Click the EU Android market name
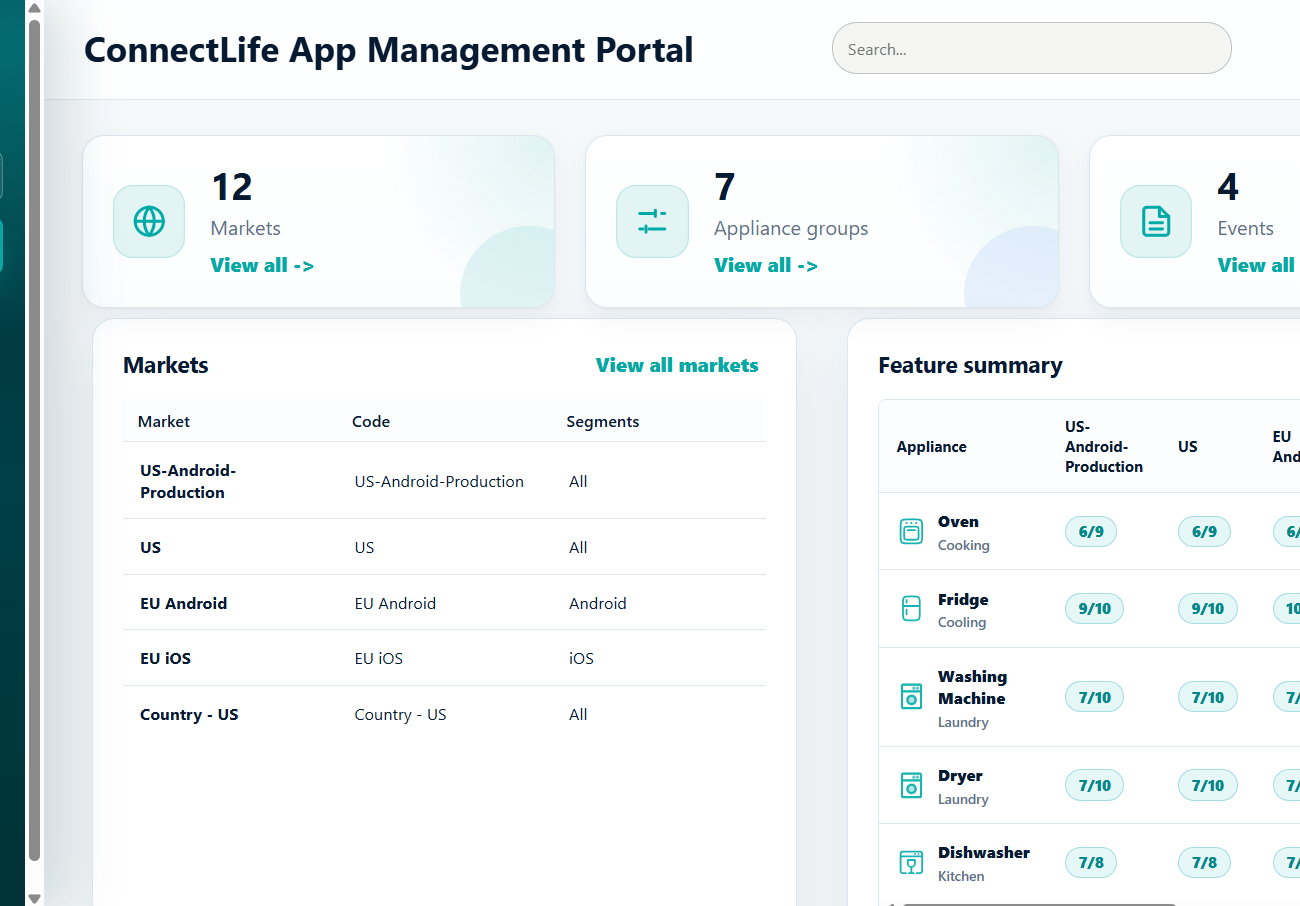Image resolution: width=1300 pixels, height=906 pixels. (183, 603)
